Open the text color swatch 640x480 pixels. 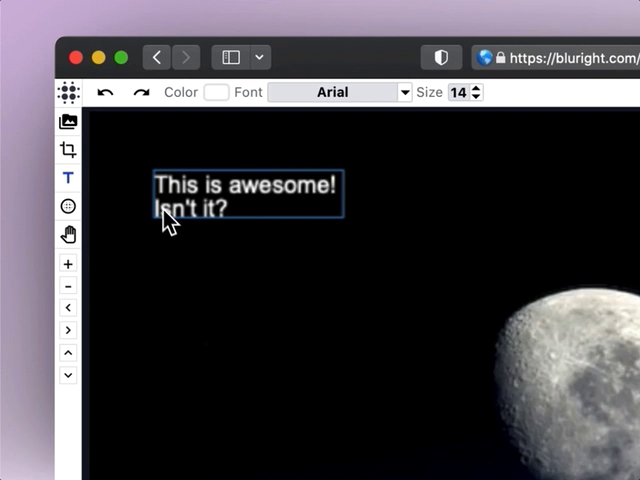coord(216,92)
